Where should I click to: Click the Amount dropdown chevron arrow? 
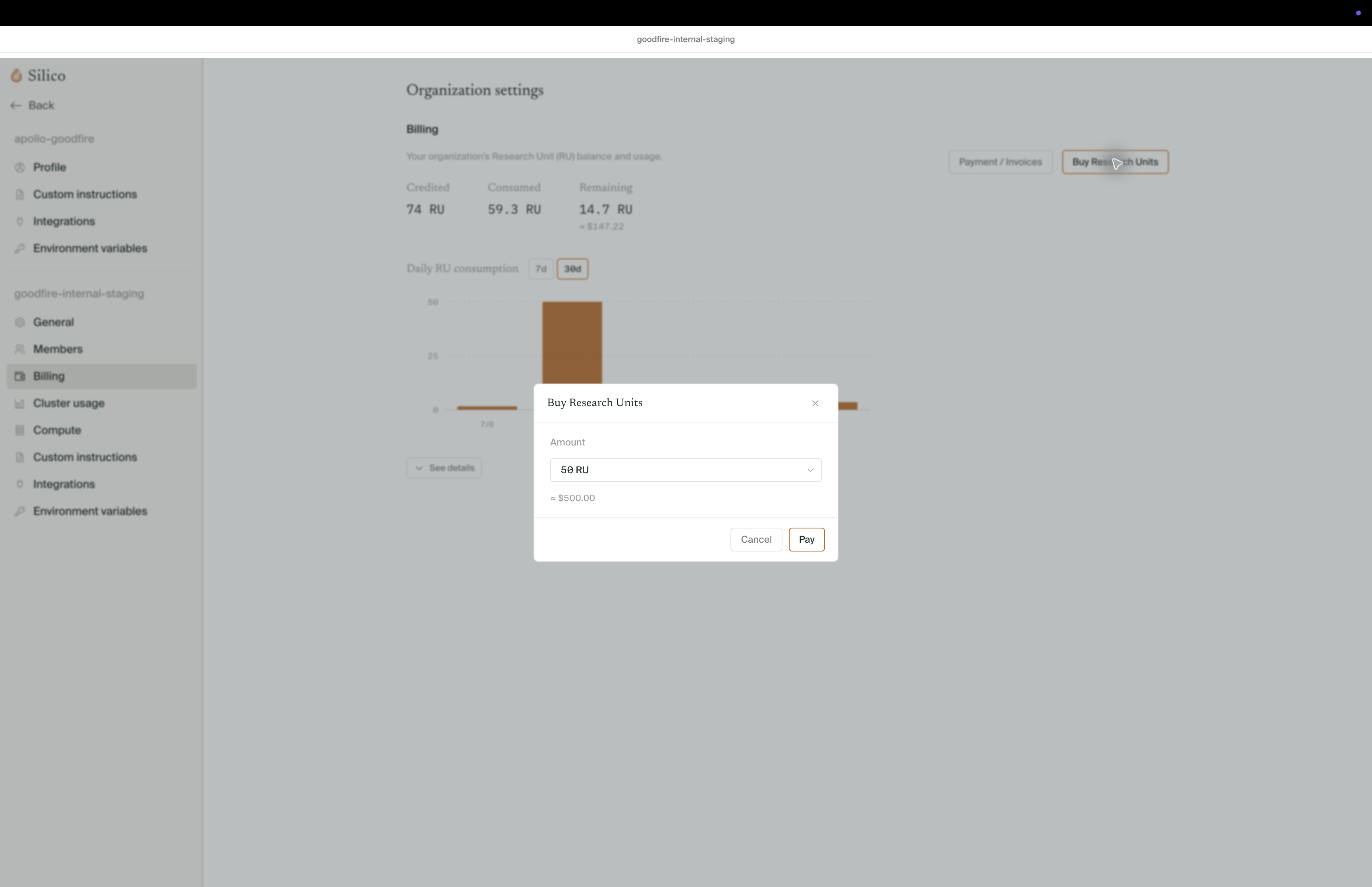click(x=810, y=470)
